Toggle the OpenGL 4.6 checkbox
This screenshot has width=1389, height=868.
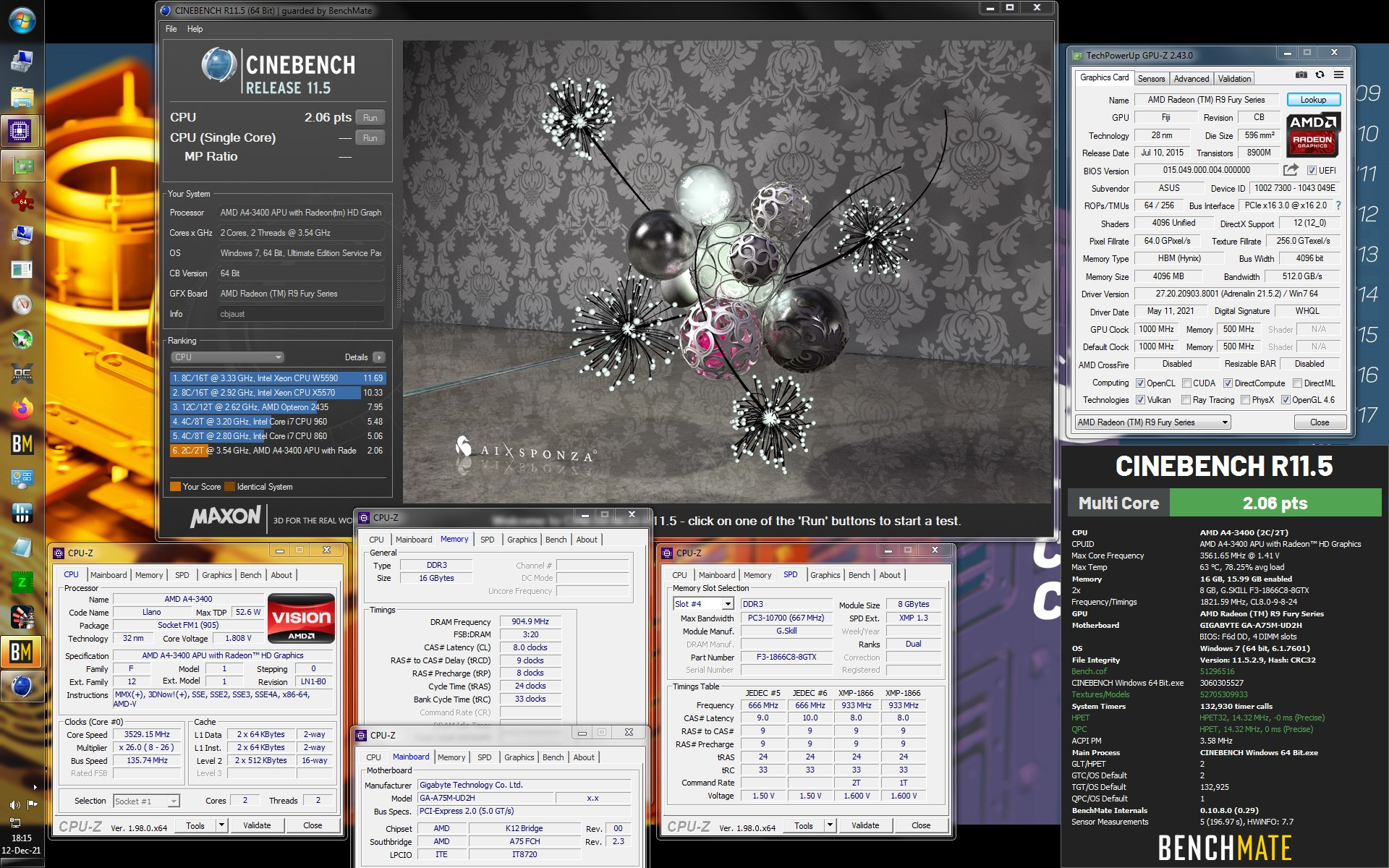click(x=1286, y=400)
